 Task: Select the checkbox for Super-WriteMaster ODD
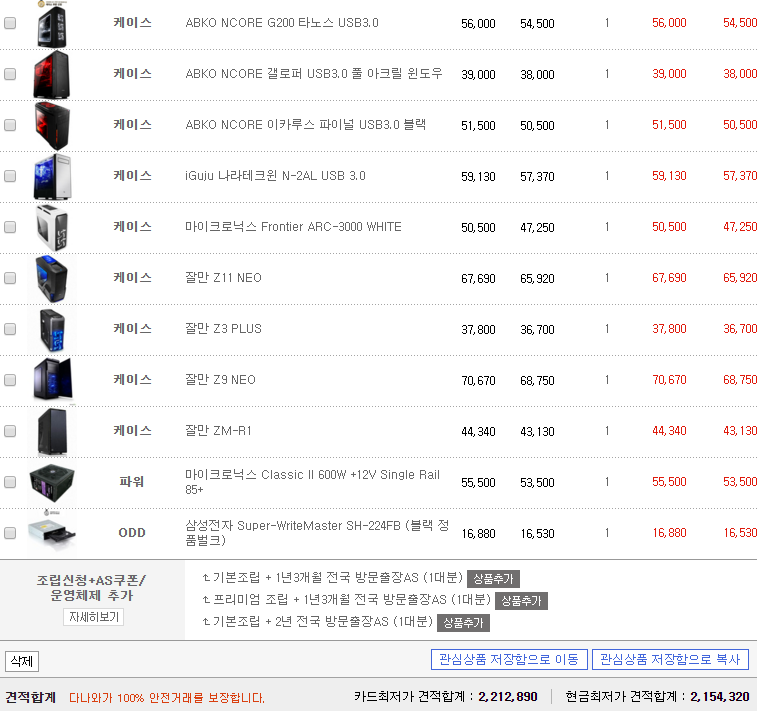[x=10, y=533]
